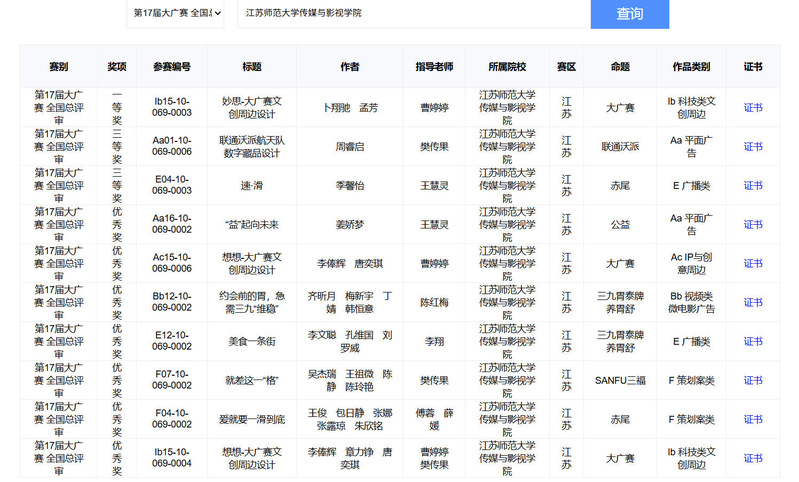Screen dimensions: 799x482
Task: Click the blue 查询 search button
Action: pyautogui.click(x=629, y=14)
